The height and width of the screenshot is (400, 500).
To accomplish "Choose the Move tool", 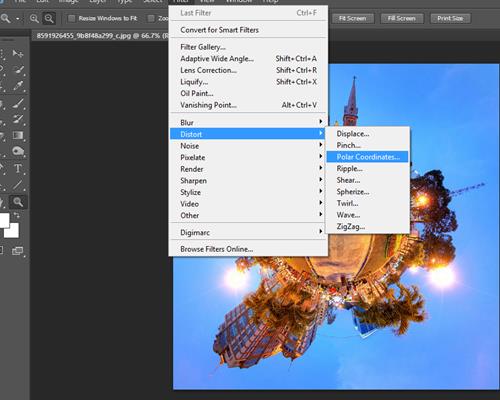I will pos(18,53).
